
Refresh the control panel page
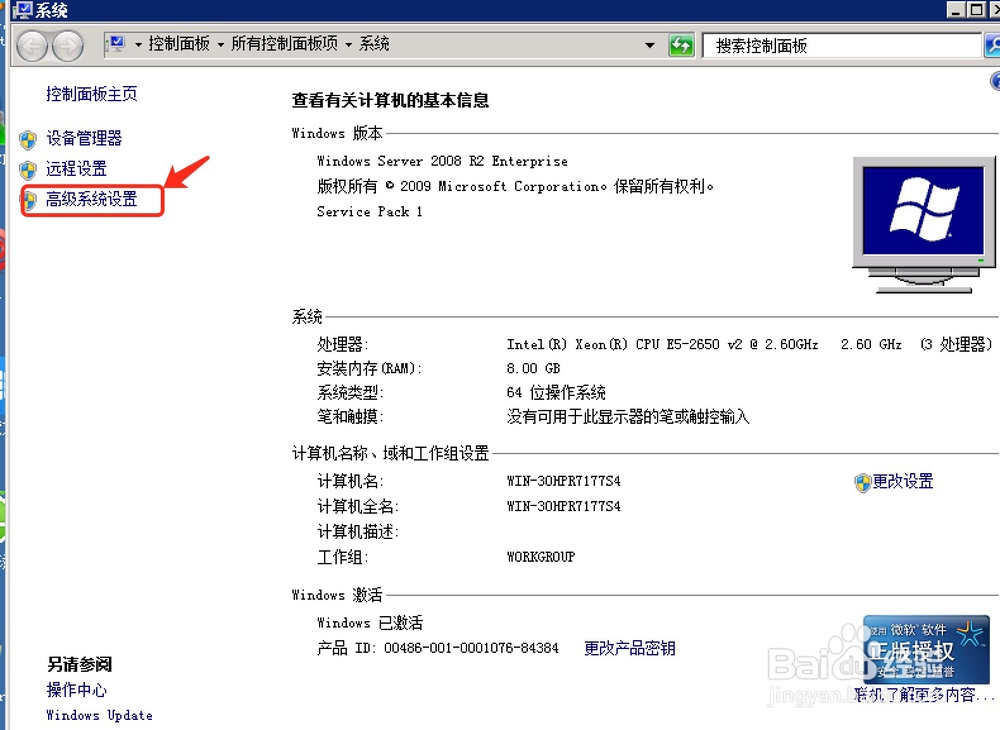[x=681, y=45]
